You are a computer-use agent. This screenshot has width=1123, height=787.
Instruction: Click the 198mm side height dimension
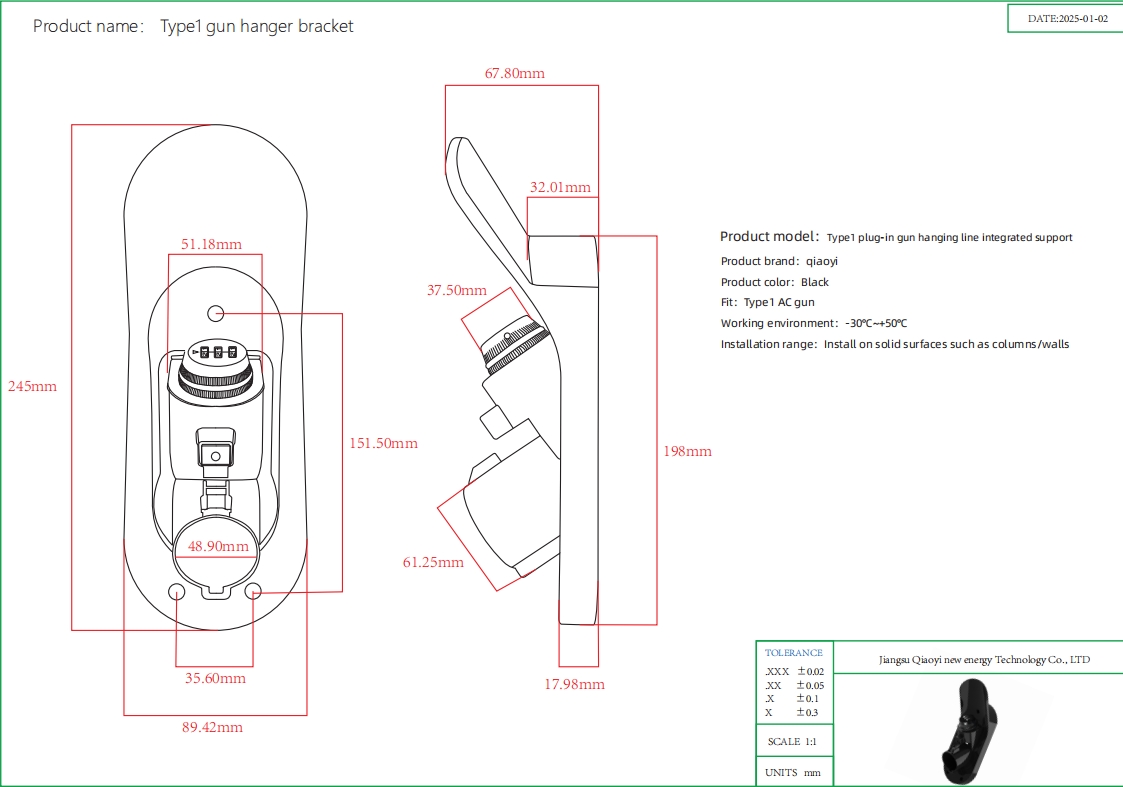pos(687,451)
